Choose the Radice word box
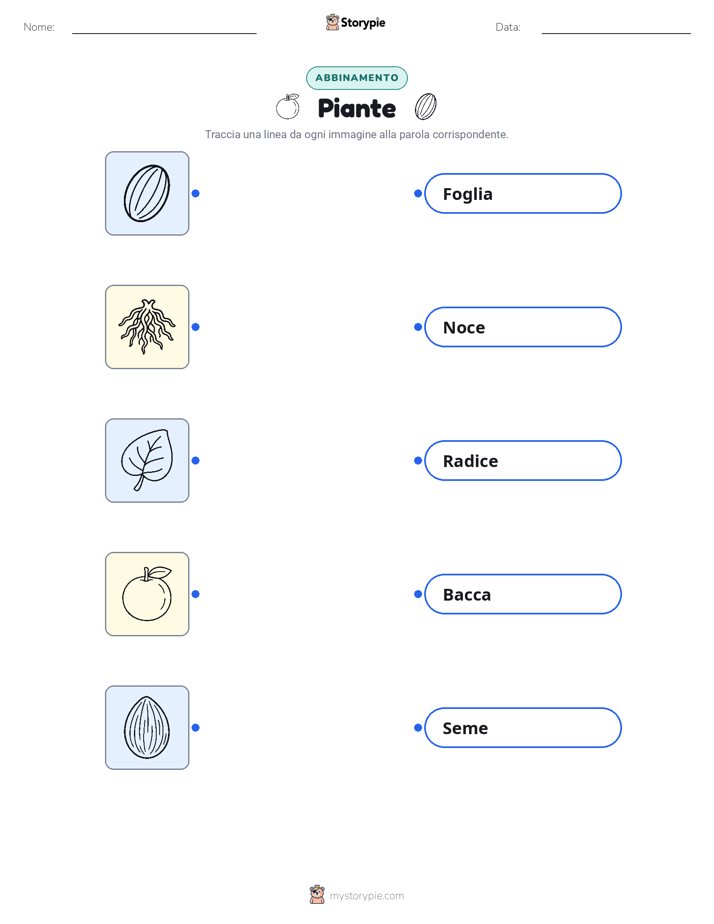Image resolution: width=714 pixels, height=924 pixels. 523,460
